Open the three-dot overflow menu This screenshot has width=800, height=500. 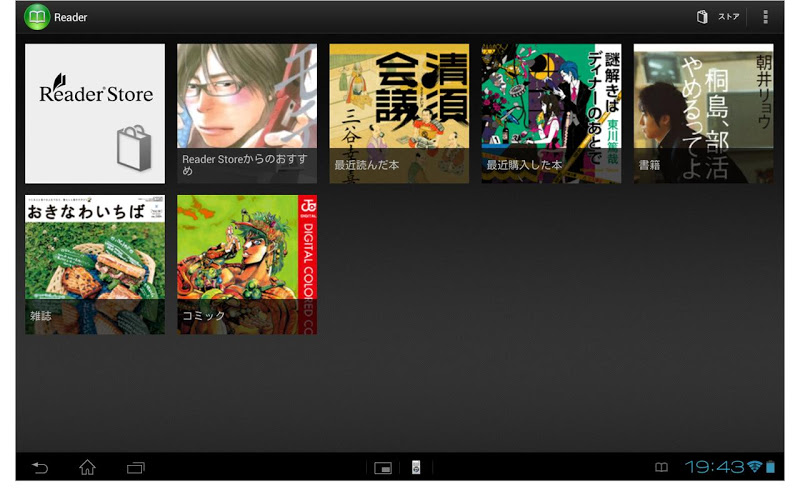[x=765, y=17]
